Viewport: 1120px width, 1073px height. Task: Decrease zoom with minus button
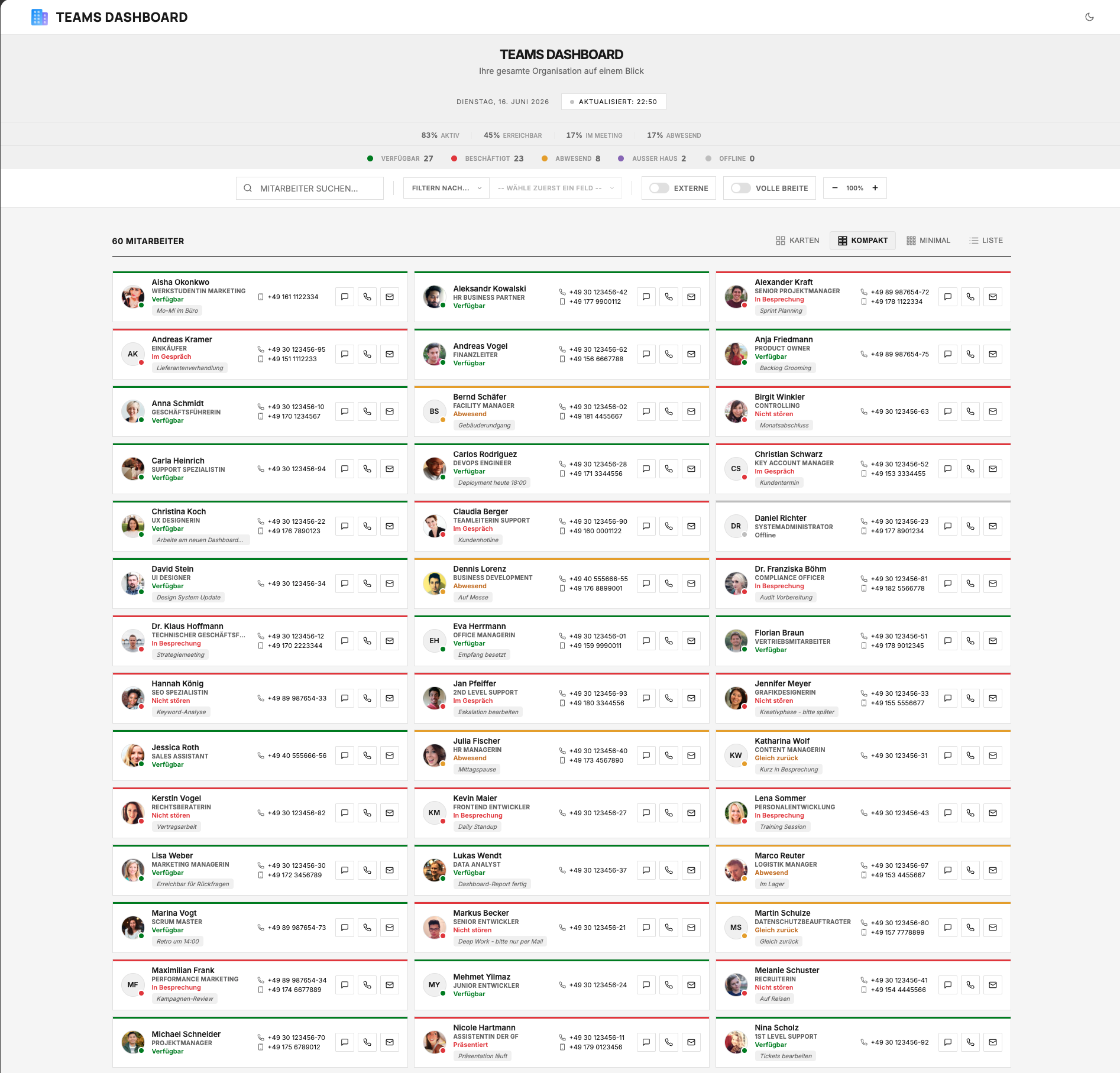click(834, 188)
